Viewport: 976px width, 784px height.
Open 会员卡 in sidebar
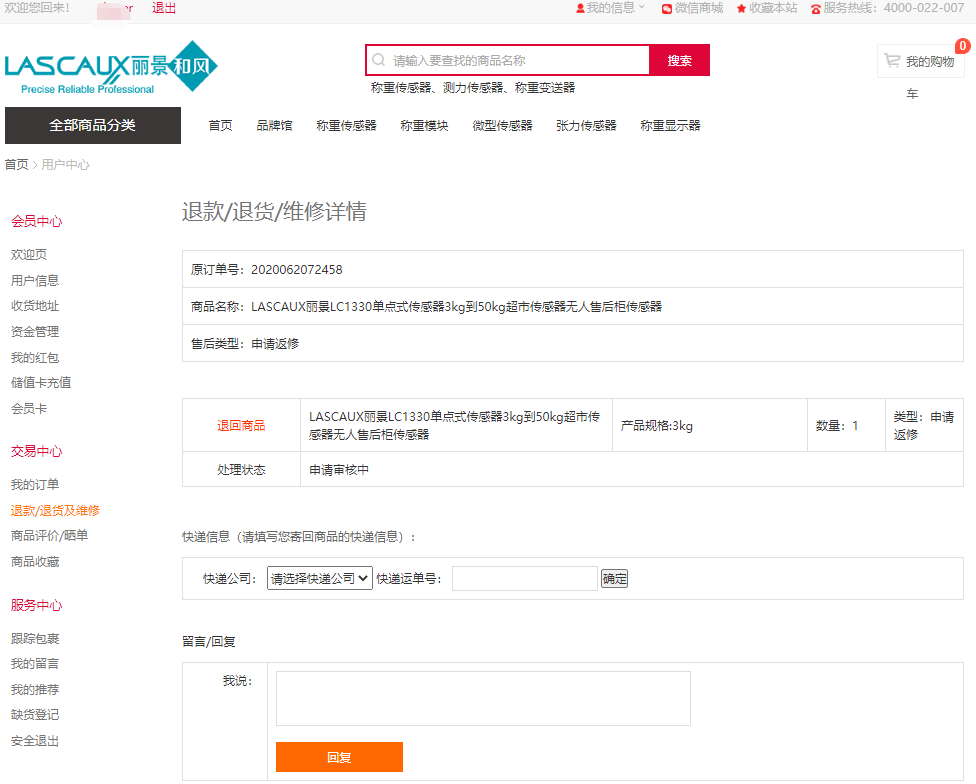(x=29, y=409)
